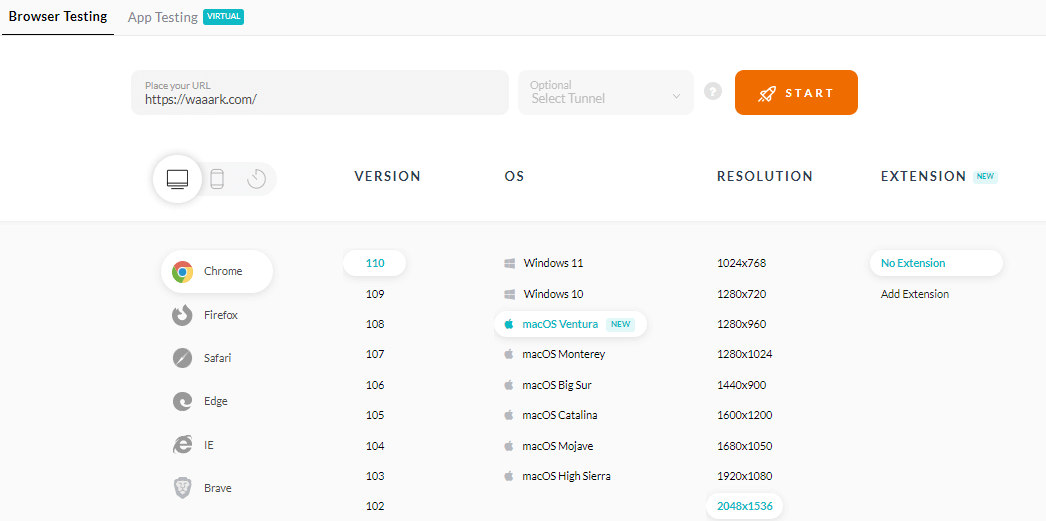
Task: Select Chrome version 102
Action: tap(375, 506)
